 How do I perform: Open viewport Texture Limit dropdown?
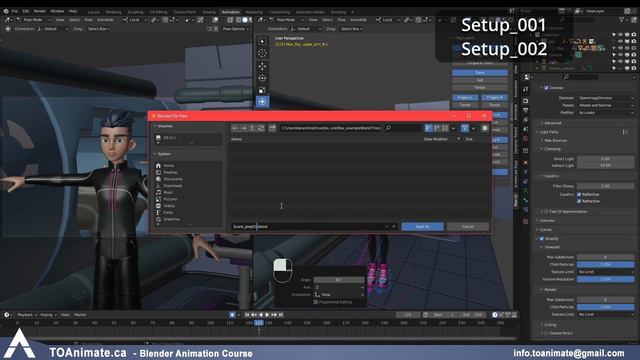[x=606, y=272]
